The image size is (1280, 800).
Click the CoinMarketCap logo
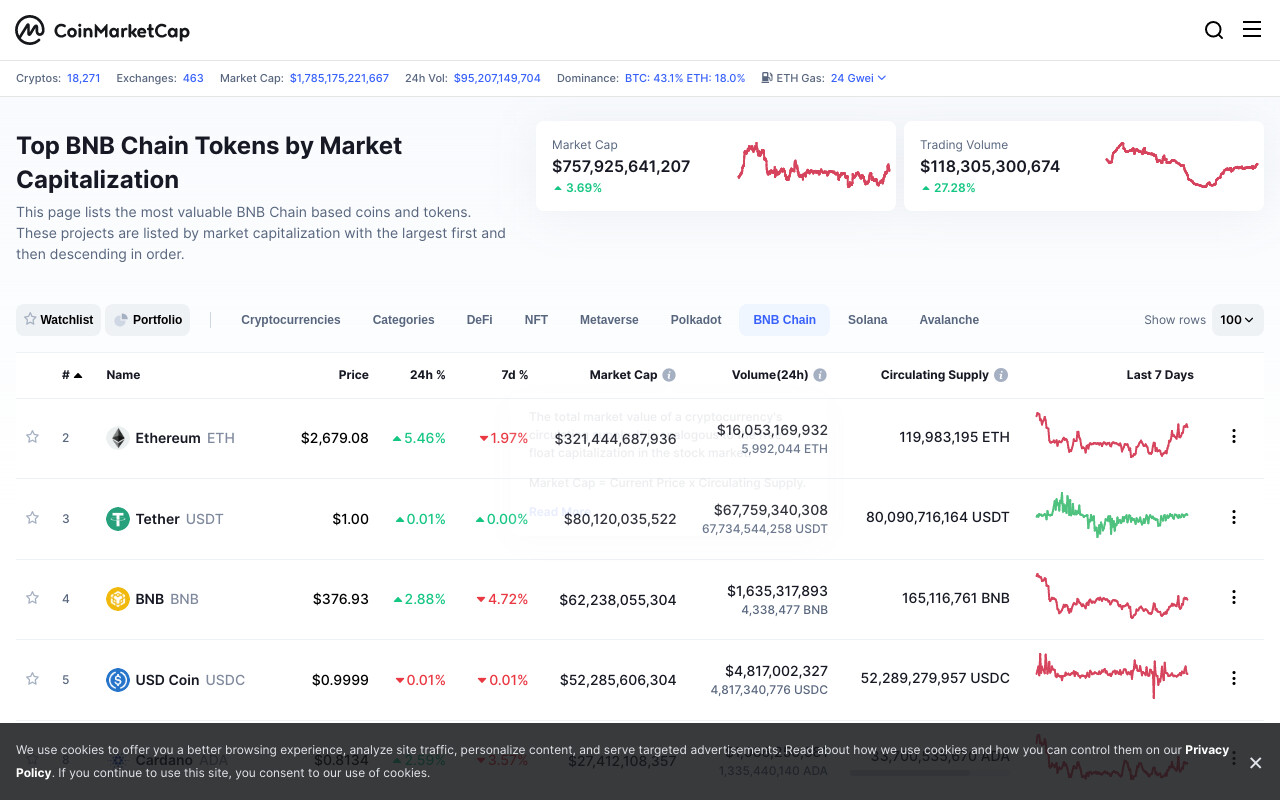tap(102, 30)
